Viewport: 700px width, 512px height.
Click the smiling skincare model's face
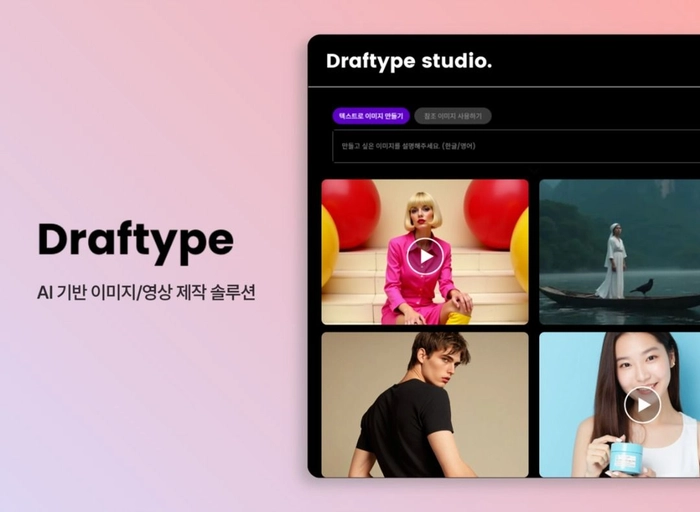point(638,370)
